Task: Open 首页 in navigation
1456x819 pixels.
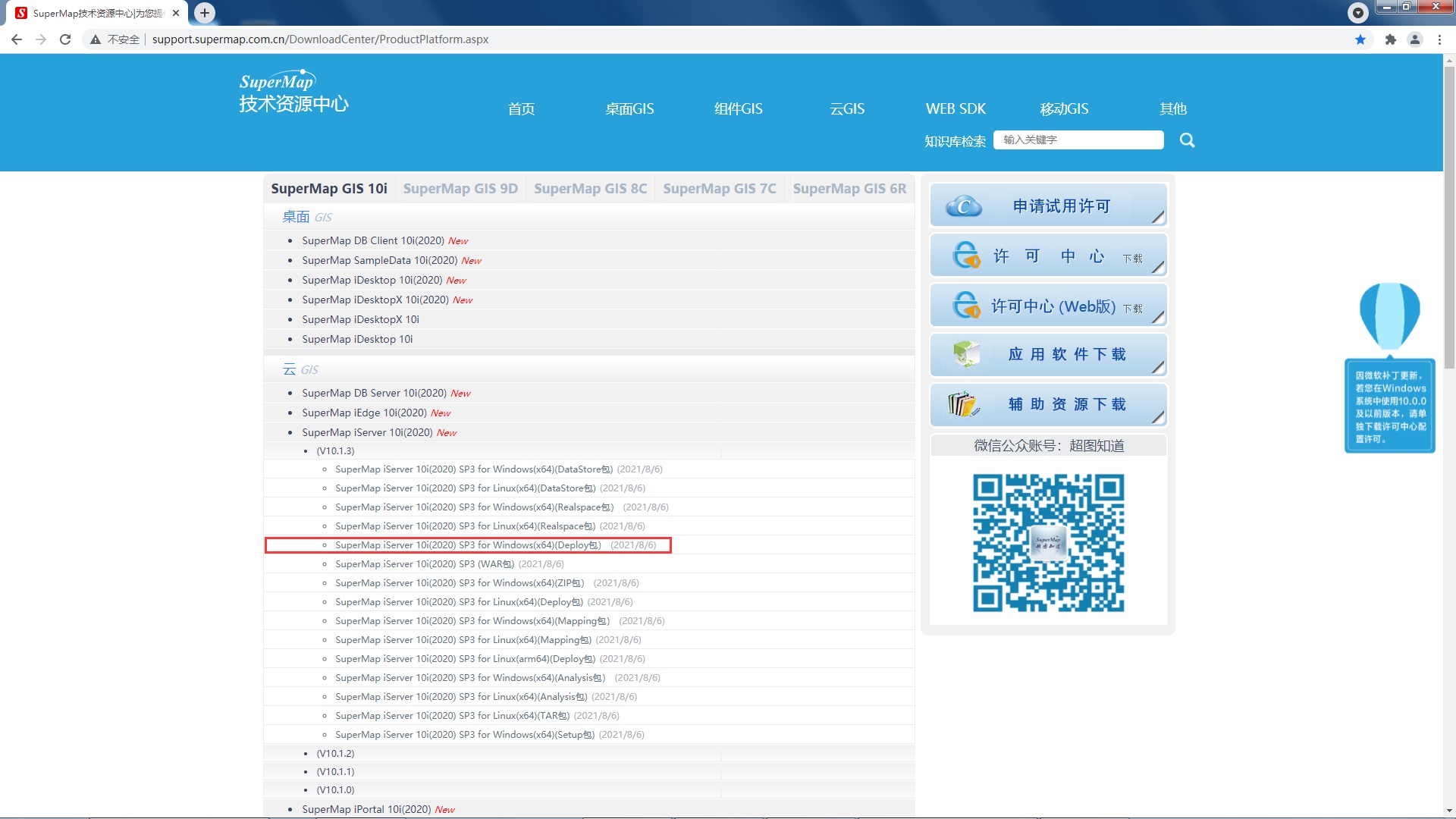Action: (521, 109)
